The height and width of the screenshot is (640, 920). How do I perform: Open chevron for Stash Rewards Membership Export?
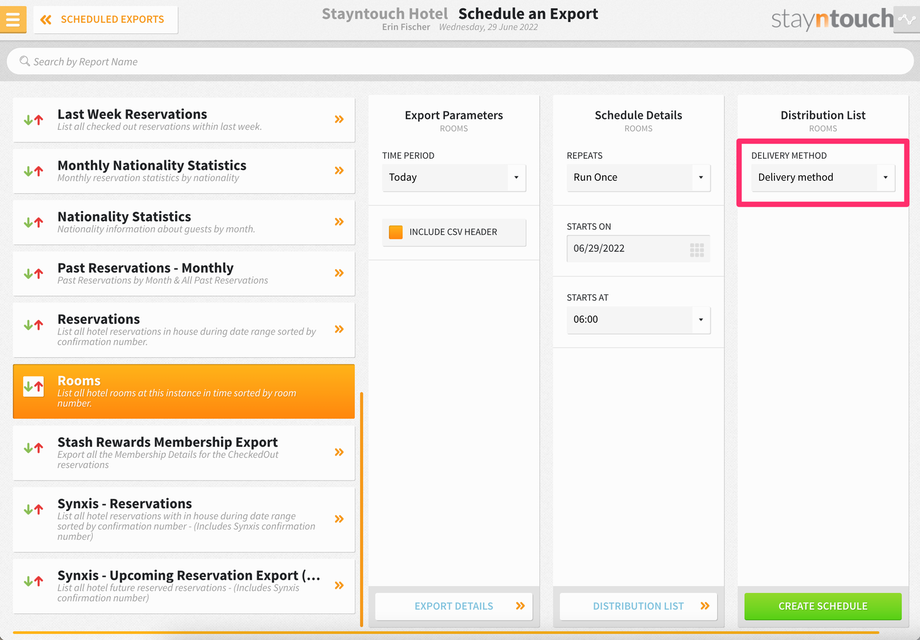pyautogui.click(x=339, y=452)
